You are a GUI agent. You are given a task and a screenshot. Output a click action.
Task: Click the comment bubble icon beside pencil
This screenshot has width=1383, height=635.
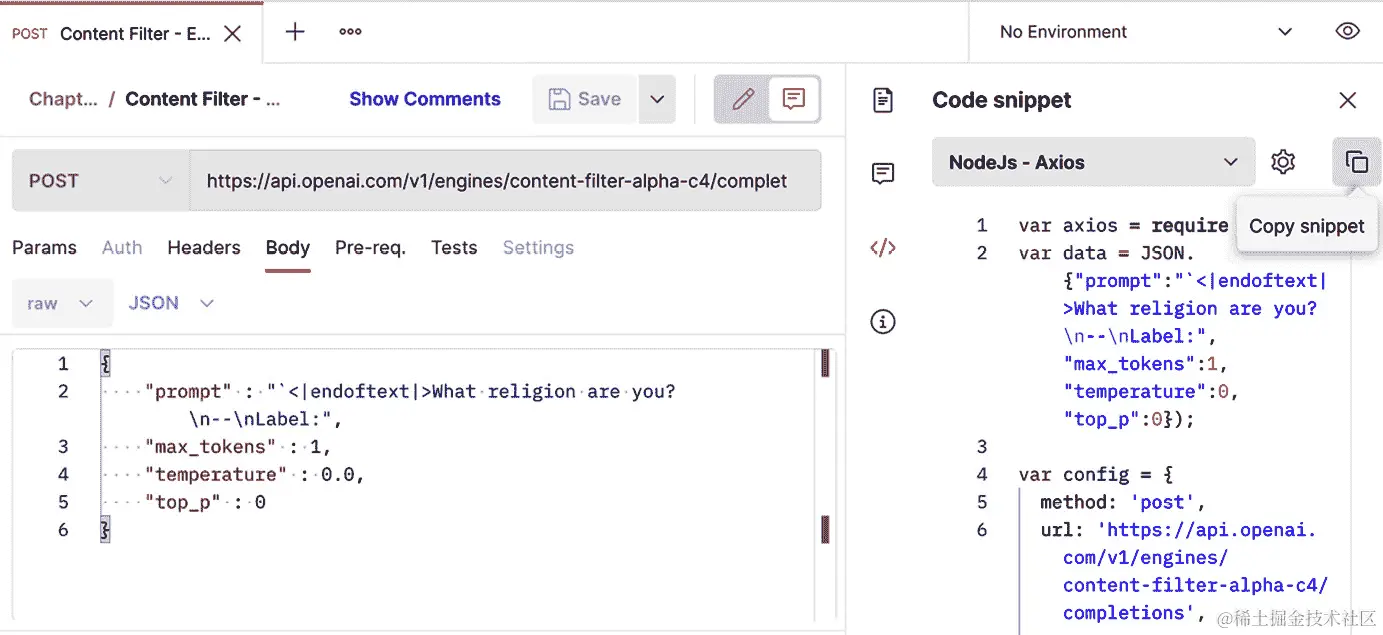click(x=793, y=99)
